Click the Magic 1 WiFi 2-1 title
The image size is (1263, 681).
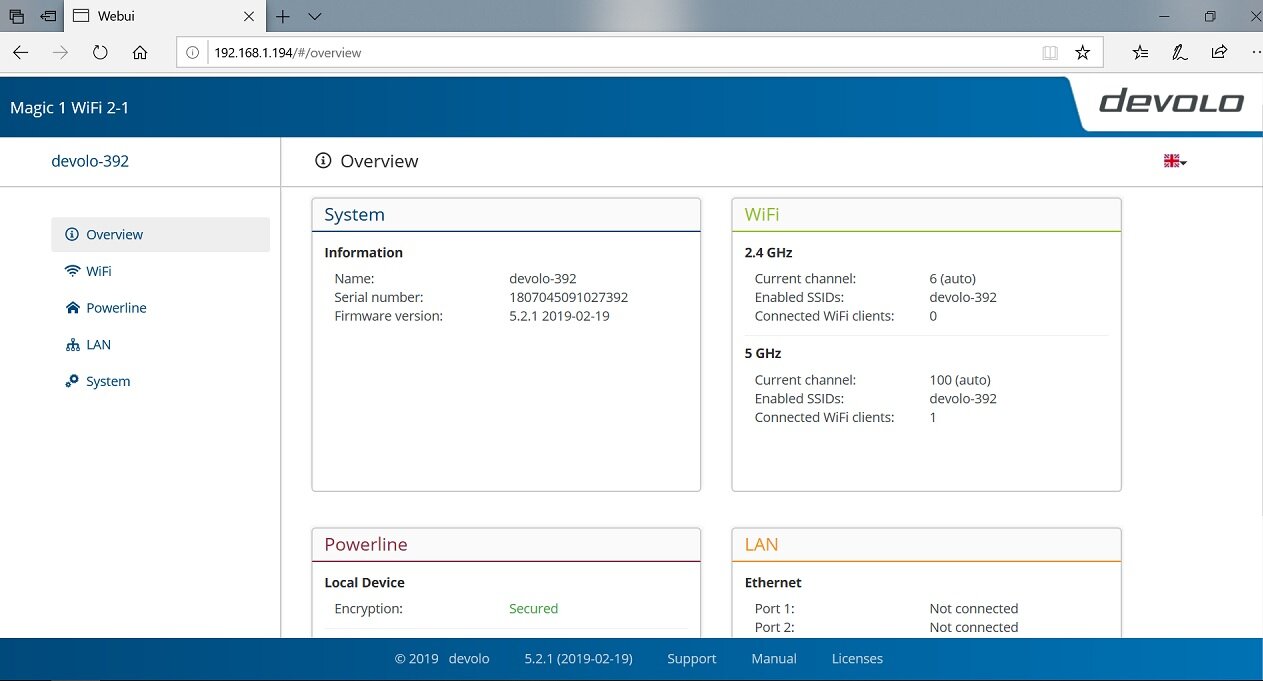click(69, 108)
